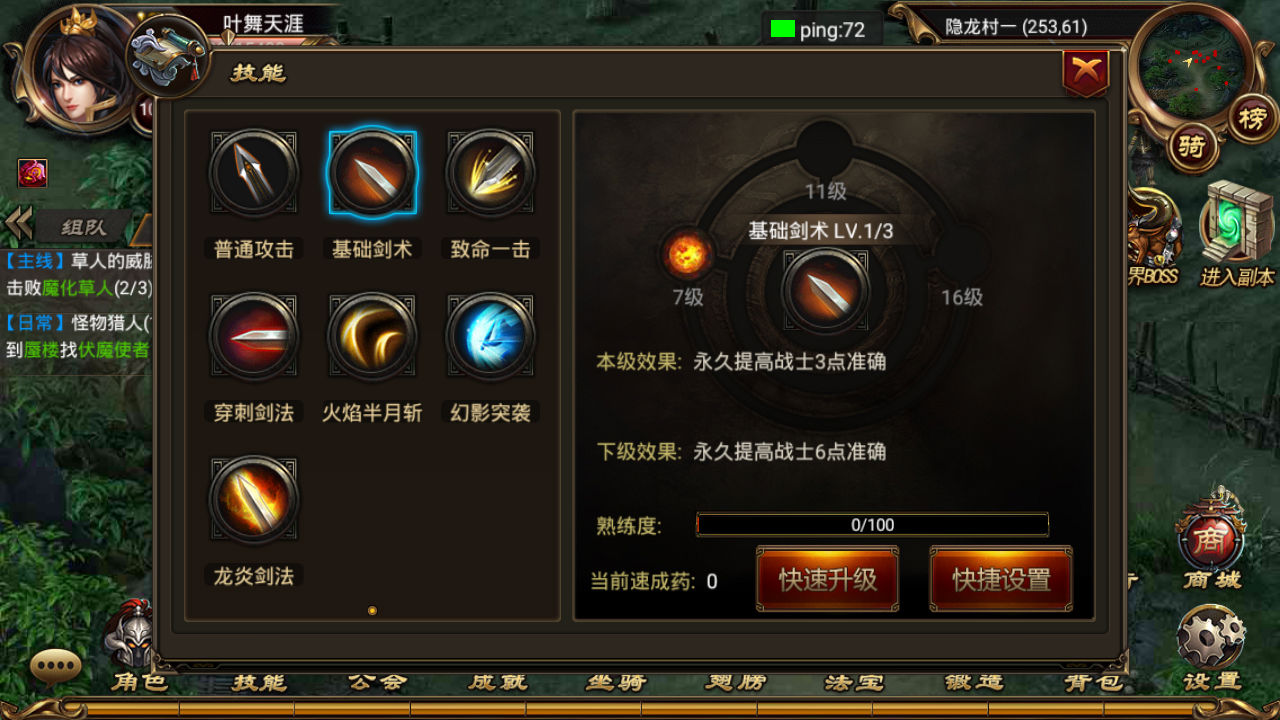Open the 商城 shop icon
This screenshot has height=720, width=1280.
[x=1212, y=541]
